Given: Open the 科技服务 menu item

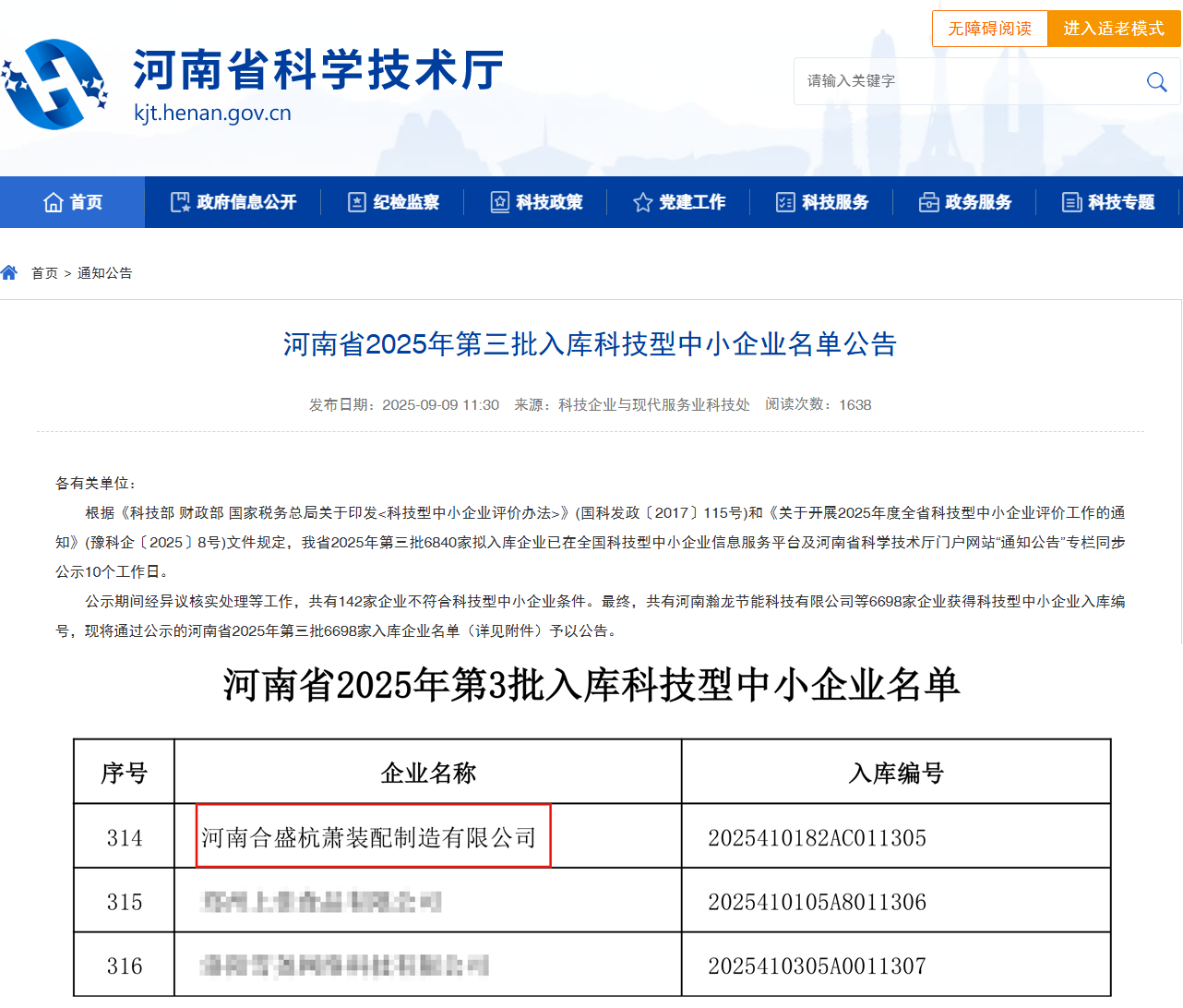Looking at the screenshot, I should coord(835,202).
